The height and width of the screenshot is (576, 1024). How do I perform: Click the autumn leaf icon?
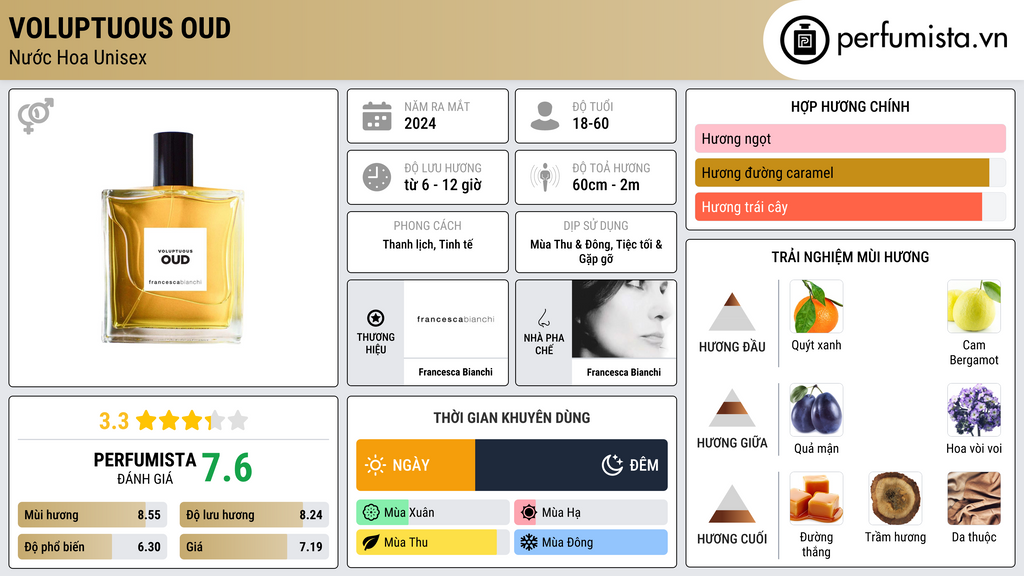pyautogui.click(x=371, y=542)
